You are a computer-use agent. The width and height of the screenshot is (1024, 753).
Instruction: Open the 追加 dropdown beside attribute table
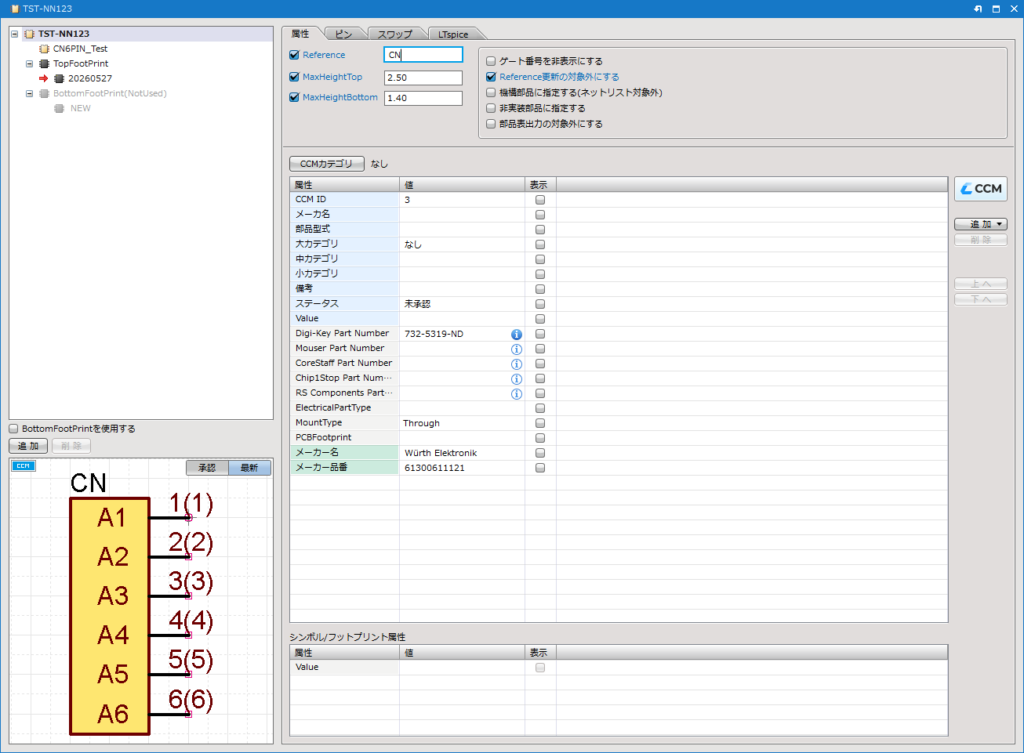[981, 224]
